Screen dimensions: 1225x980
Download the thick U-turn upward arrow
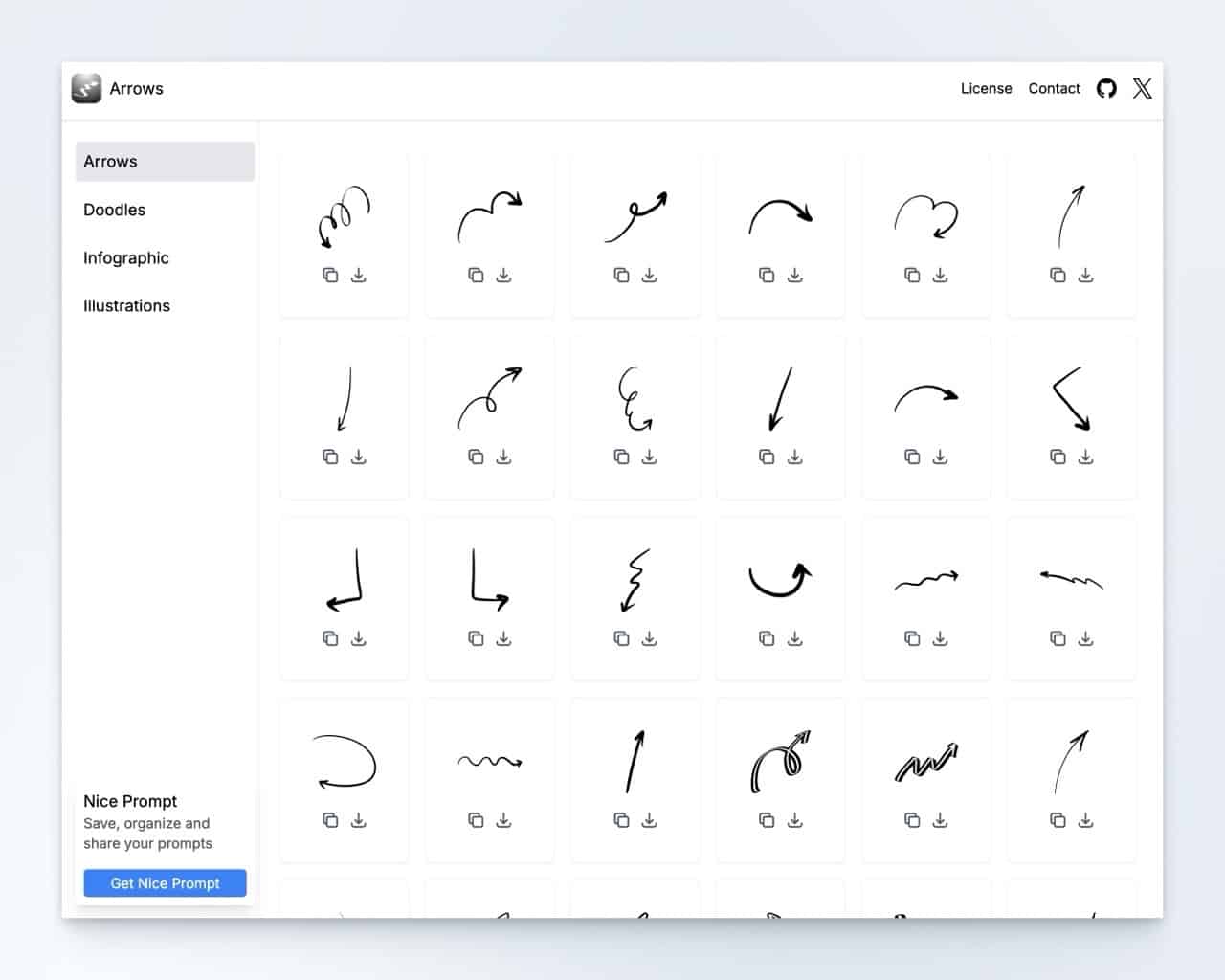pos(795,639)
